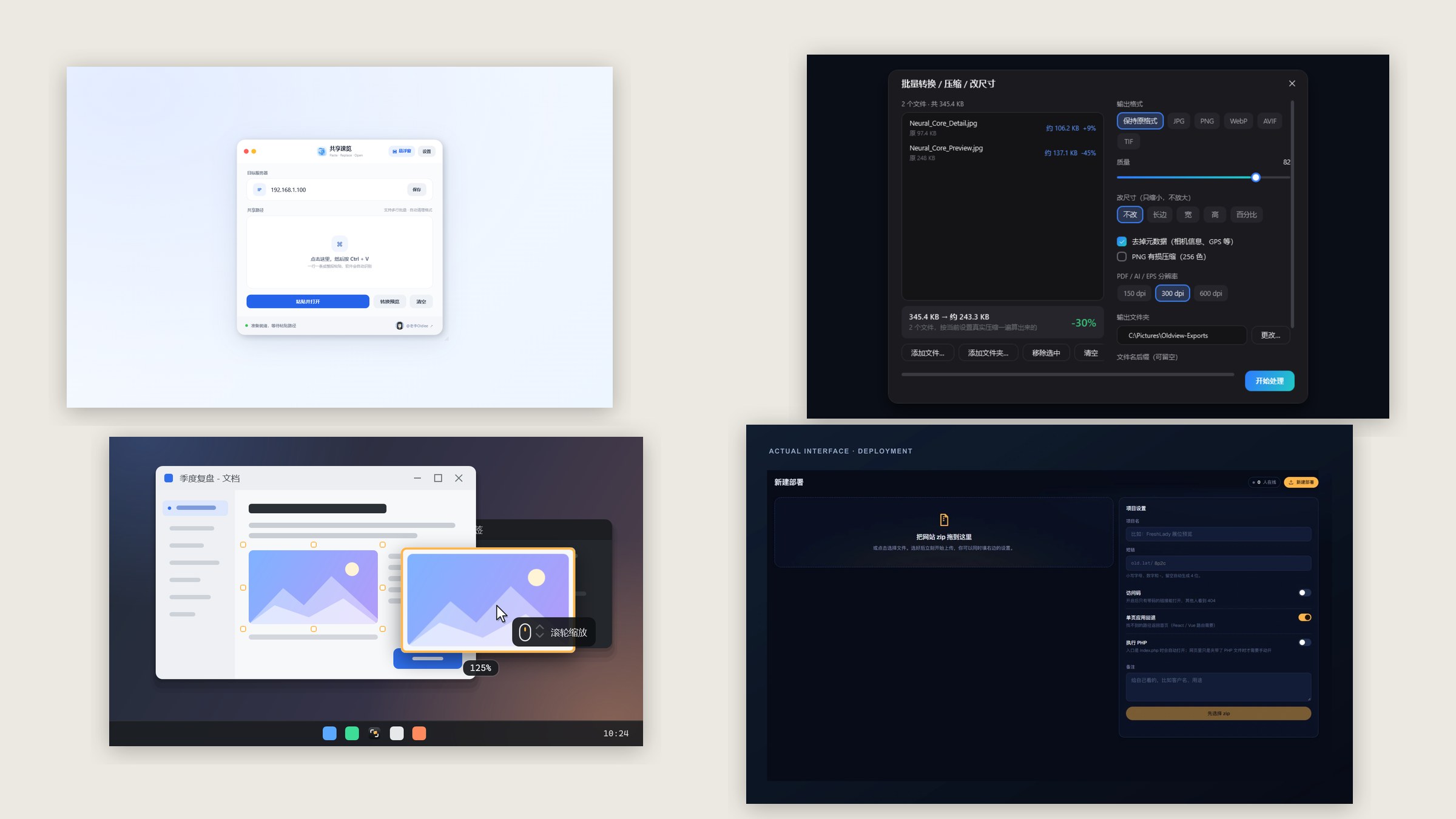Click the quality slider handle at 82

1256,178
